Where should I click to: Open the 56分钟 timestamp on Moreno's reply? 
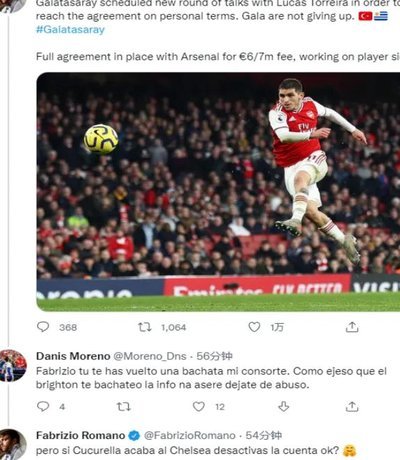[214, 356]
